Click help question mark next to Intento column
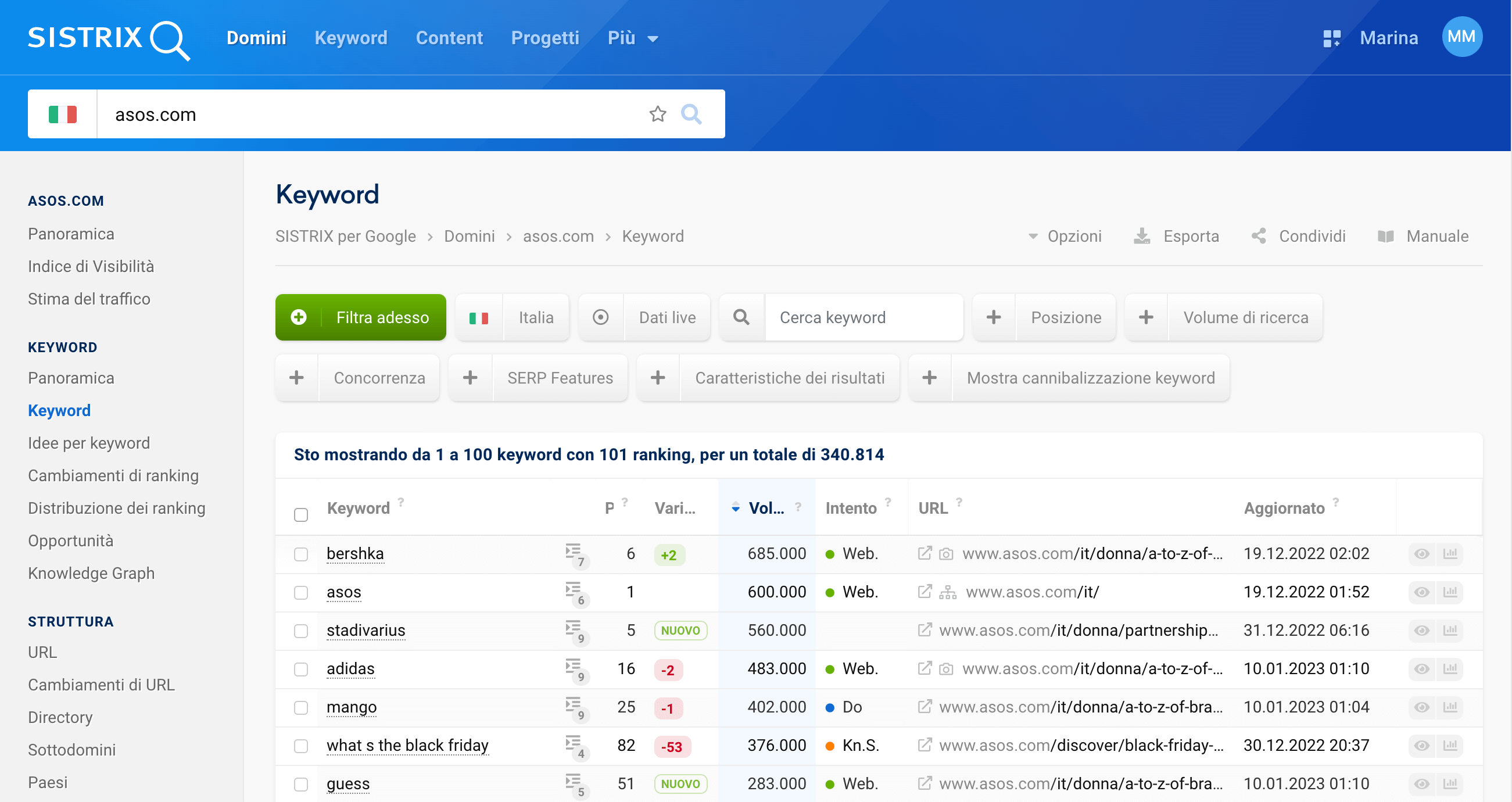 888,502
